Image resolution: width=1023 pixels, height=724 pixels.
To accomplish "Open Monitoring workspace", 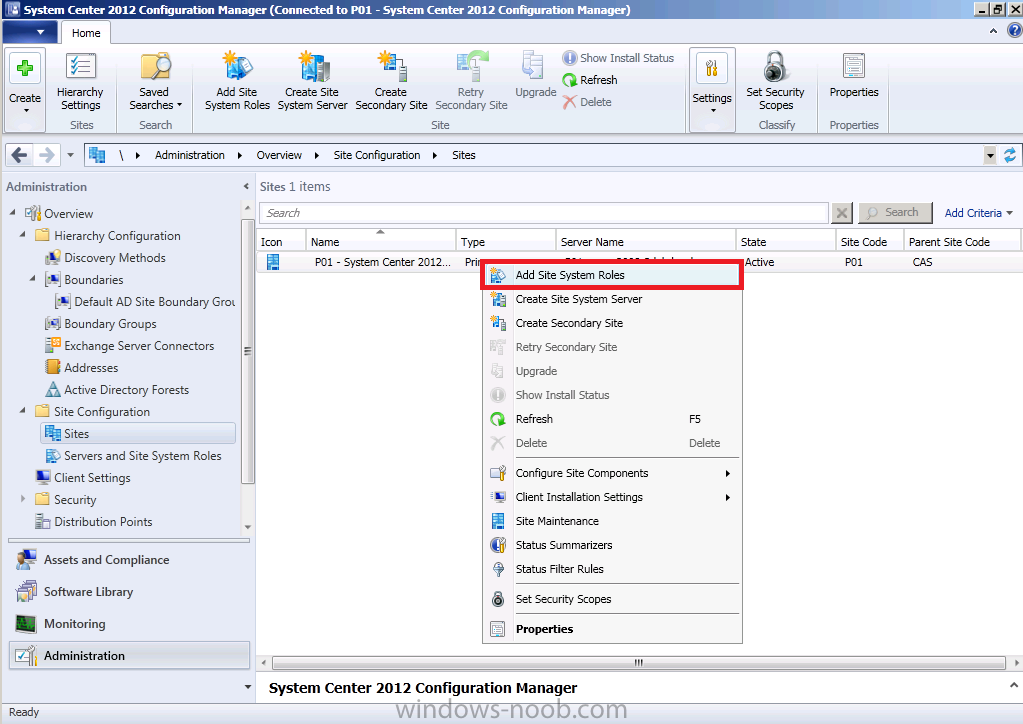I will (129, 624).
